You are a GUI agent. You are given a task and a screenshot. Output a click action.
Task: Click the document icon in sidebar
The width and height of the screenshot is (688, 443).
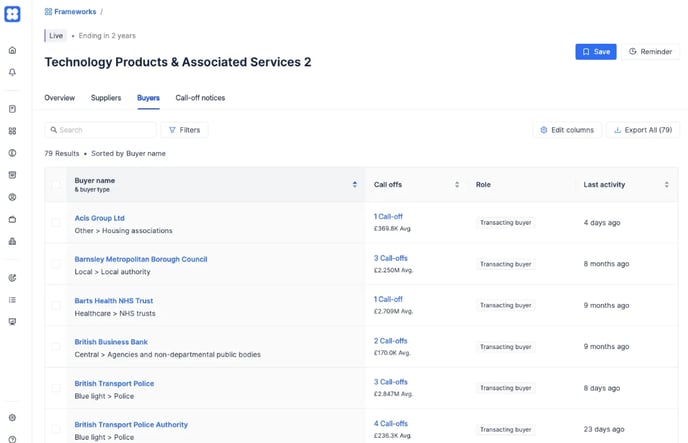[12, 109]
